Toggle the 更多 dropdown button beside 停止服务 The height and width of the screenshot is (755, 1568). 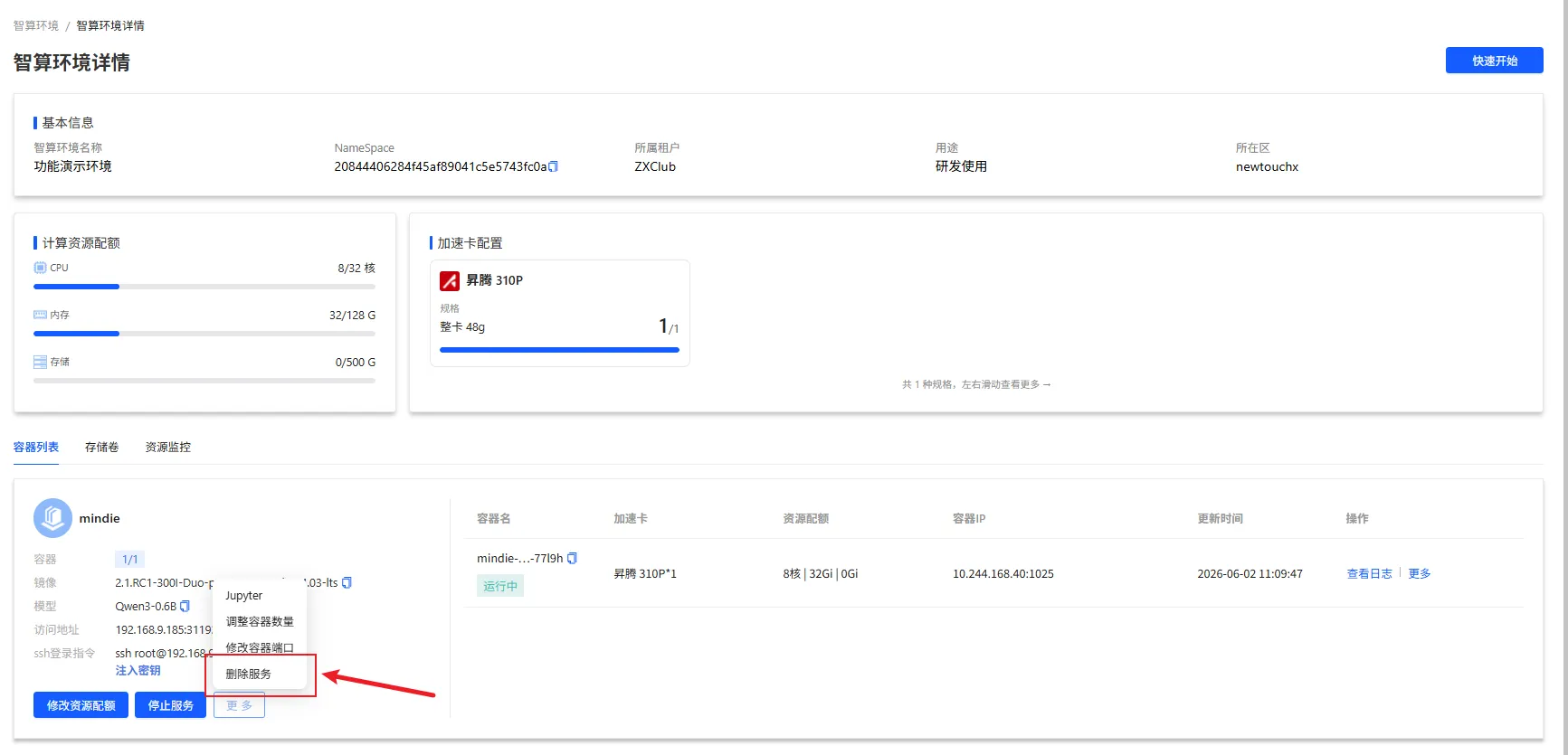point(239,705)
